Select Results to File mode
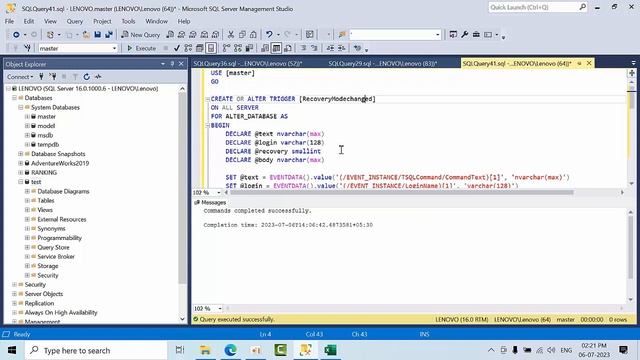Viewport: 640px width, 360px height. (288, 48)
